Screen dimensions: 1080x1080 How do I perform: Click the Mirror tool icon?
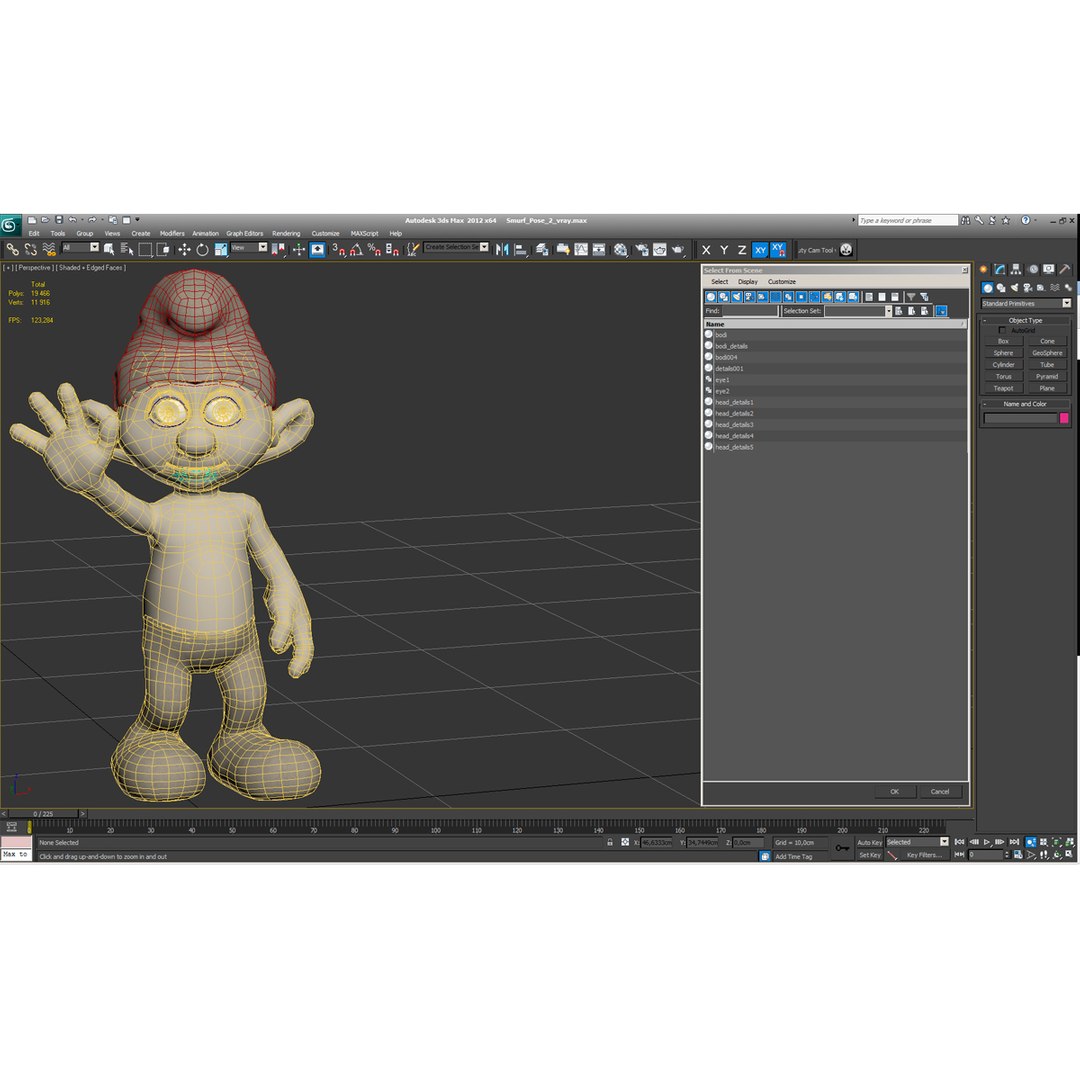point(502,249)
